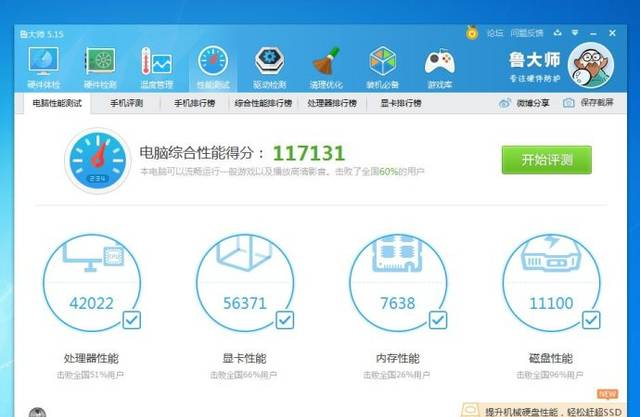Open 论坛 forum link
This screenshot has height=417, width=640.
point(495,33)
